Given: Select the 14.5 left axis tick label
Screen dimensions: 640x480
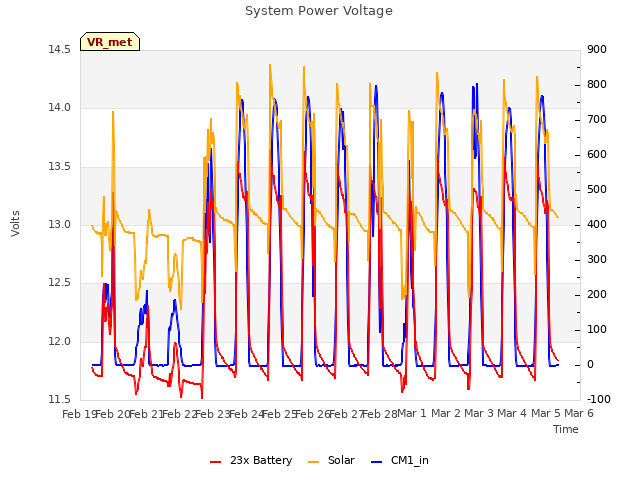Looking at the screenshot, I should pyautogui.click(x=60, y=49).
